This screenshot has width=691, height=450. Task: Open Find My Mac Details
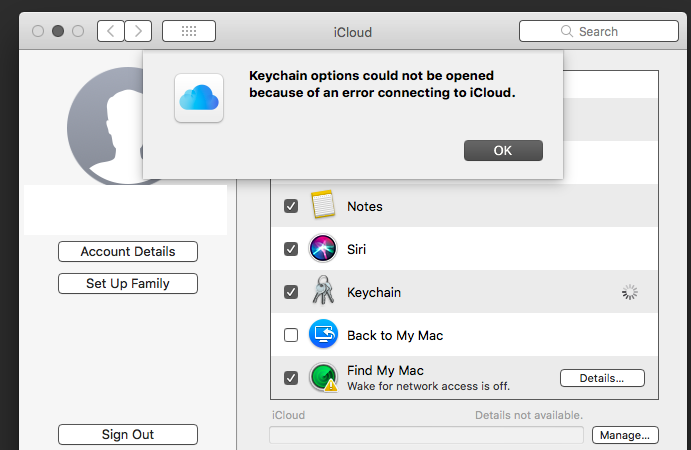tap(602, 378)
